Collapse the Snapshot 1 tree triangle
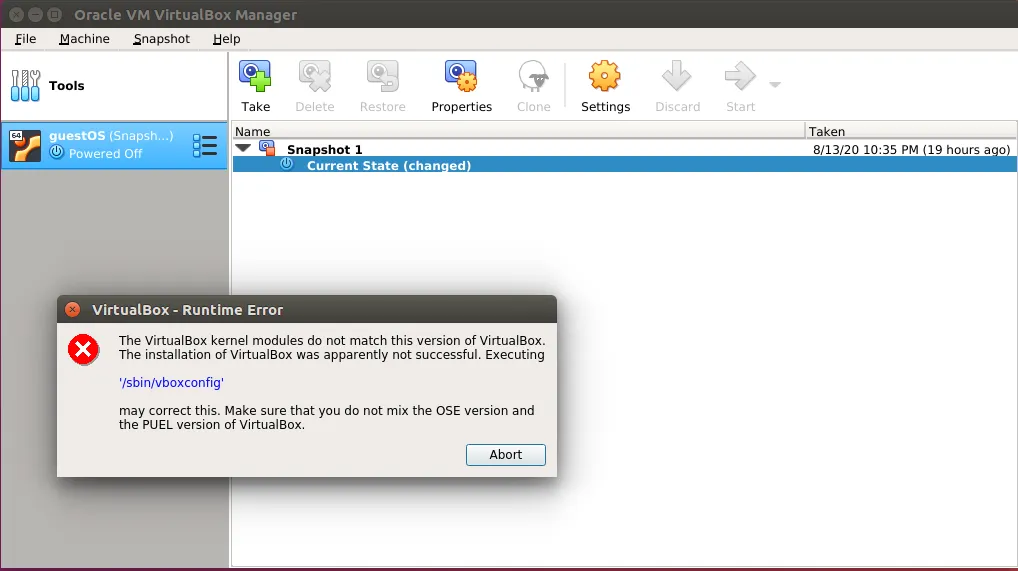Viewport: 1018px width, 571px height. point(243,148)
